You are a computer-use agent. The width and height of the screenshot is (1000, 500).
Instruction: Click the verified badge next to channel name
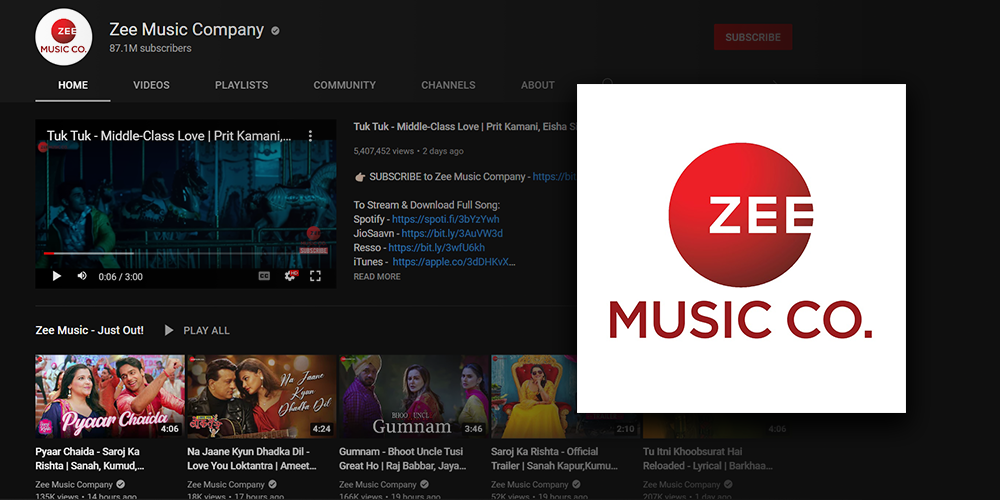coord(276,31)
